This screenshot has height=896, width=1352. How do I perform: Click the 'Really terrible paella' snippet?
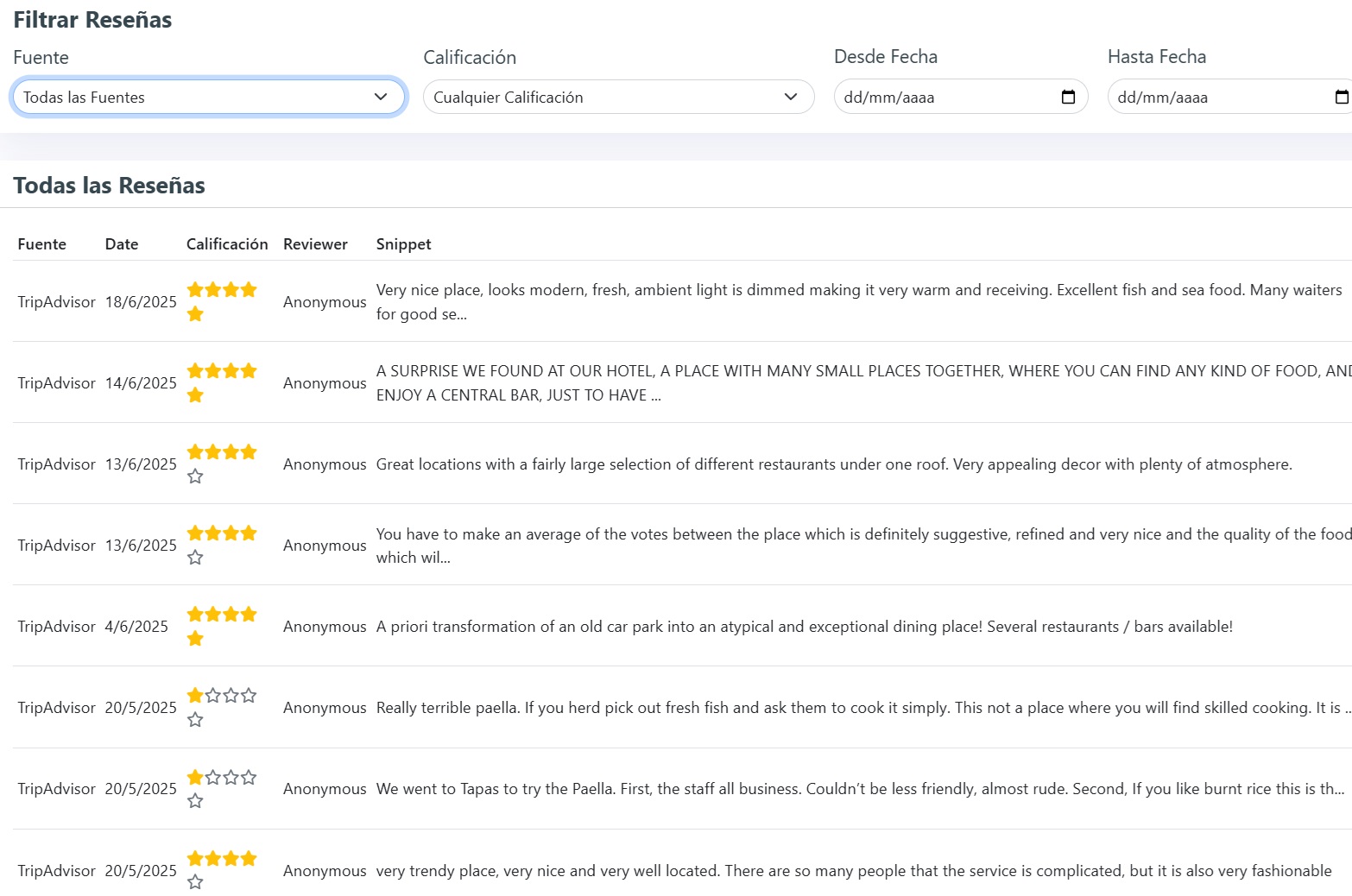point(863,707)
